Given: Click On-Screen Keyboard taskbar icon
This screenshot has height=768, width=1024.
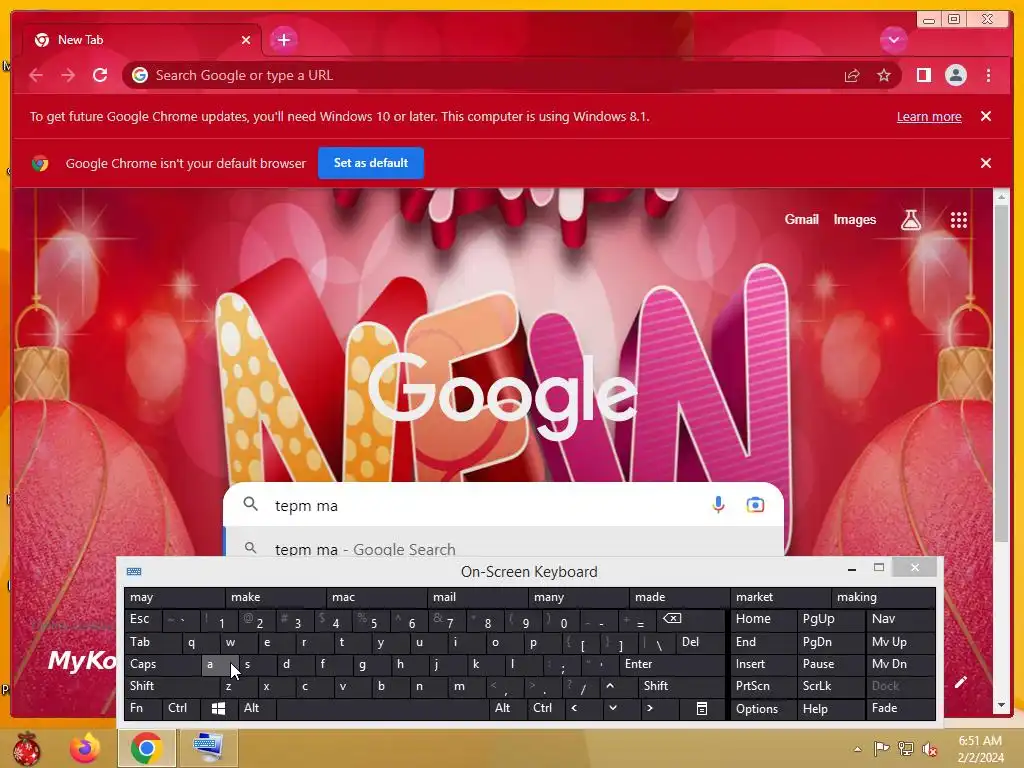Looking at the screenshot, I should [x=208, y=748].
